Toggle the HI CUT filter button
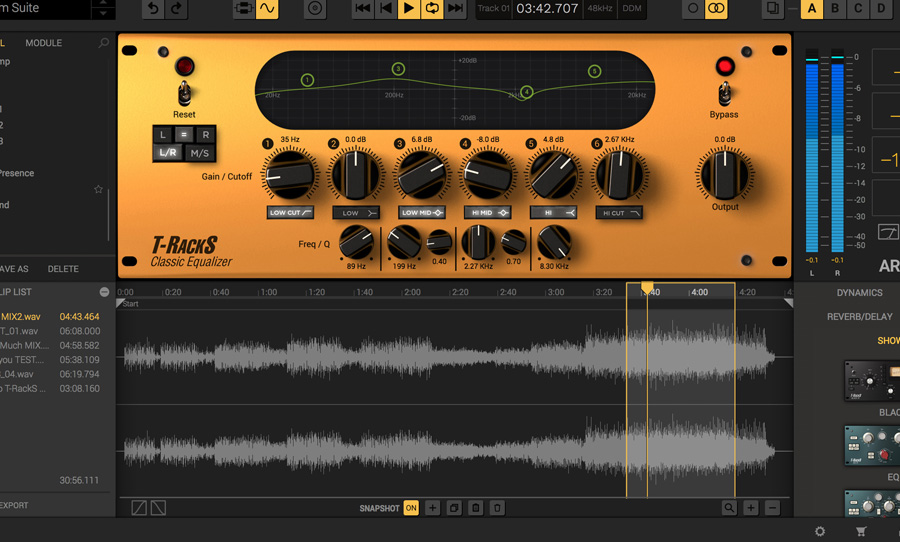 (x=619, y=213)
